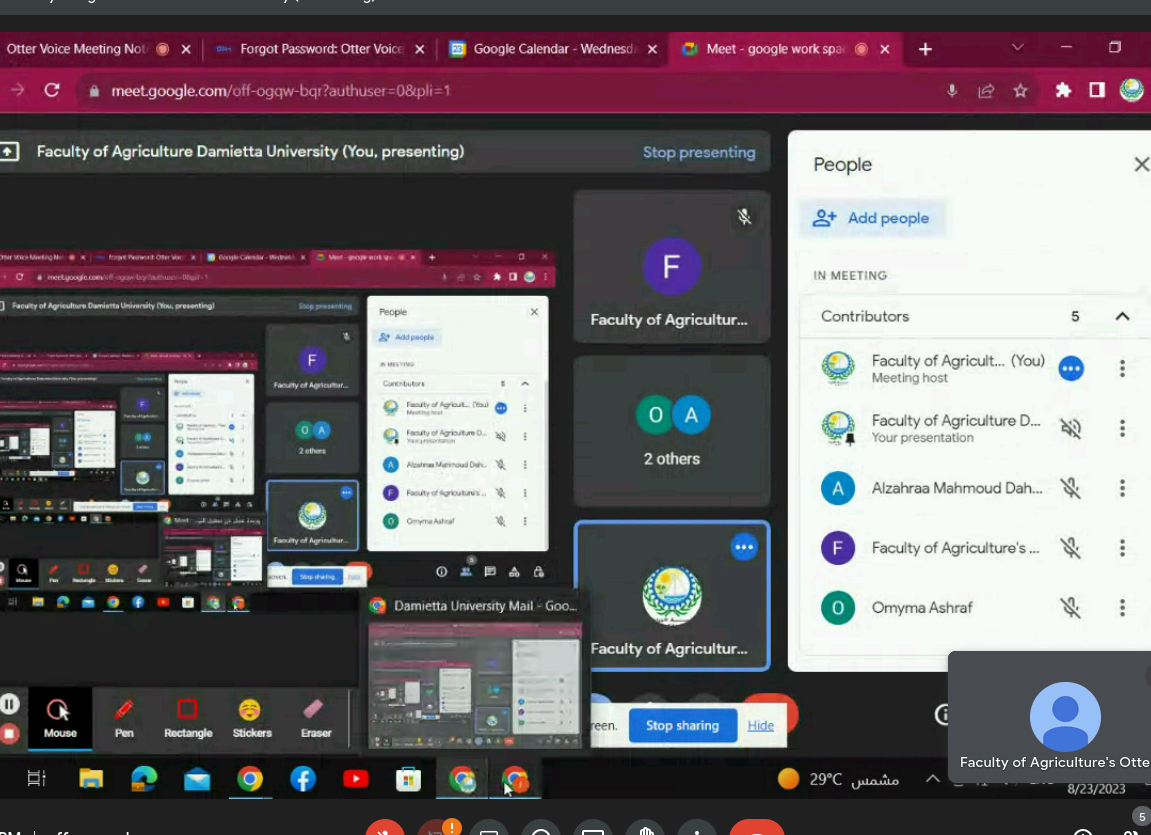Open Facebook from the taskbar
Screen dimensions: 1151x835
tap(302, 779)
